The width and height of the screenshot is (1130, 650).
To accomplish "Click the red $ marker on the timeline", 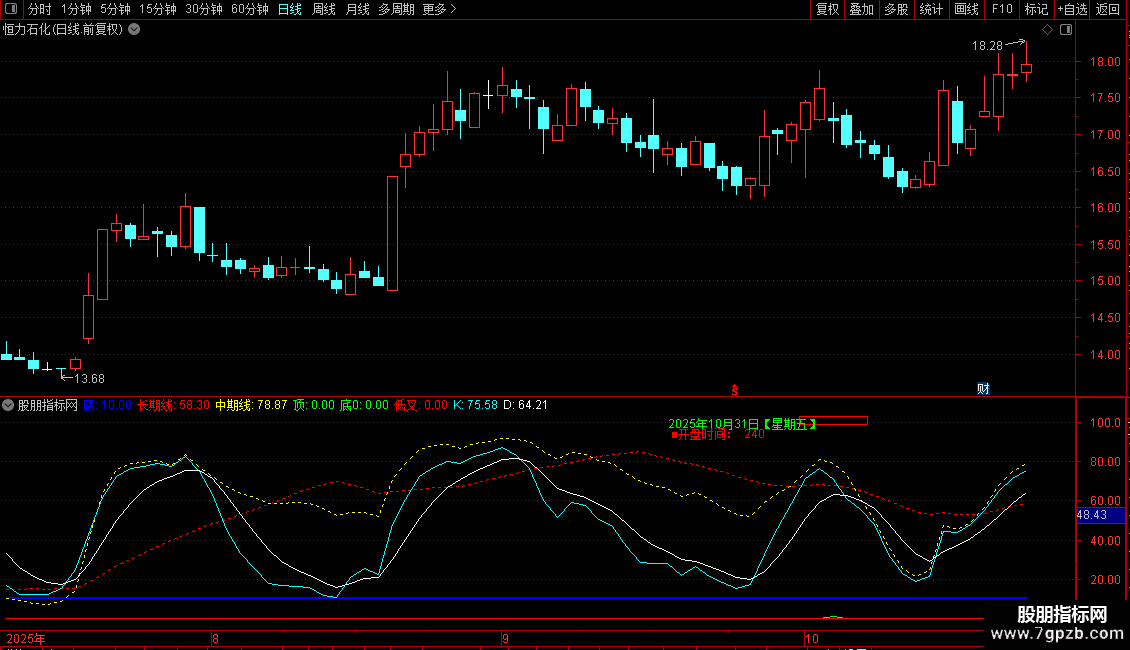I will [735, 389].
